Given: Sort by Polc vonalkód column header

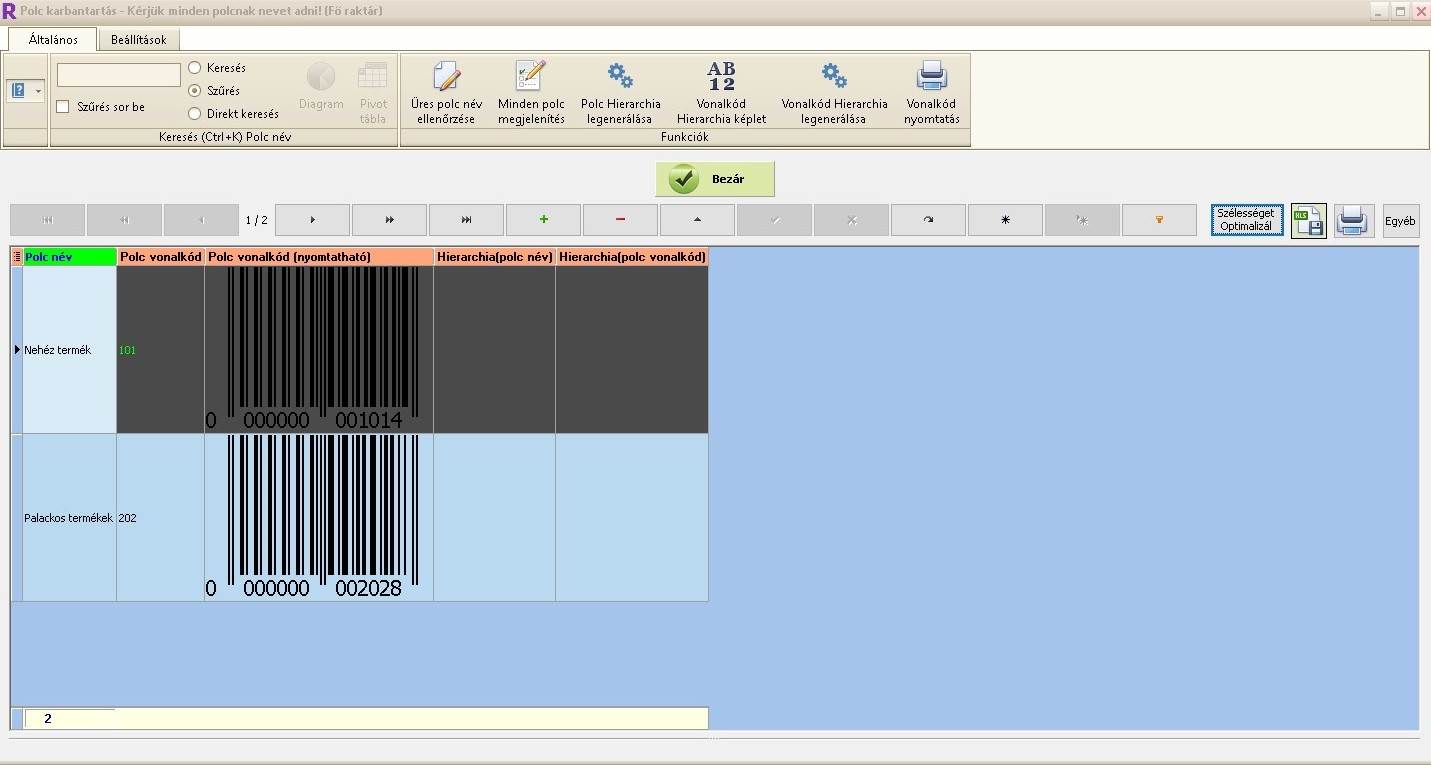Looking at the screenshot, I should (160, 257).
